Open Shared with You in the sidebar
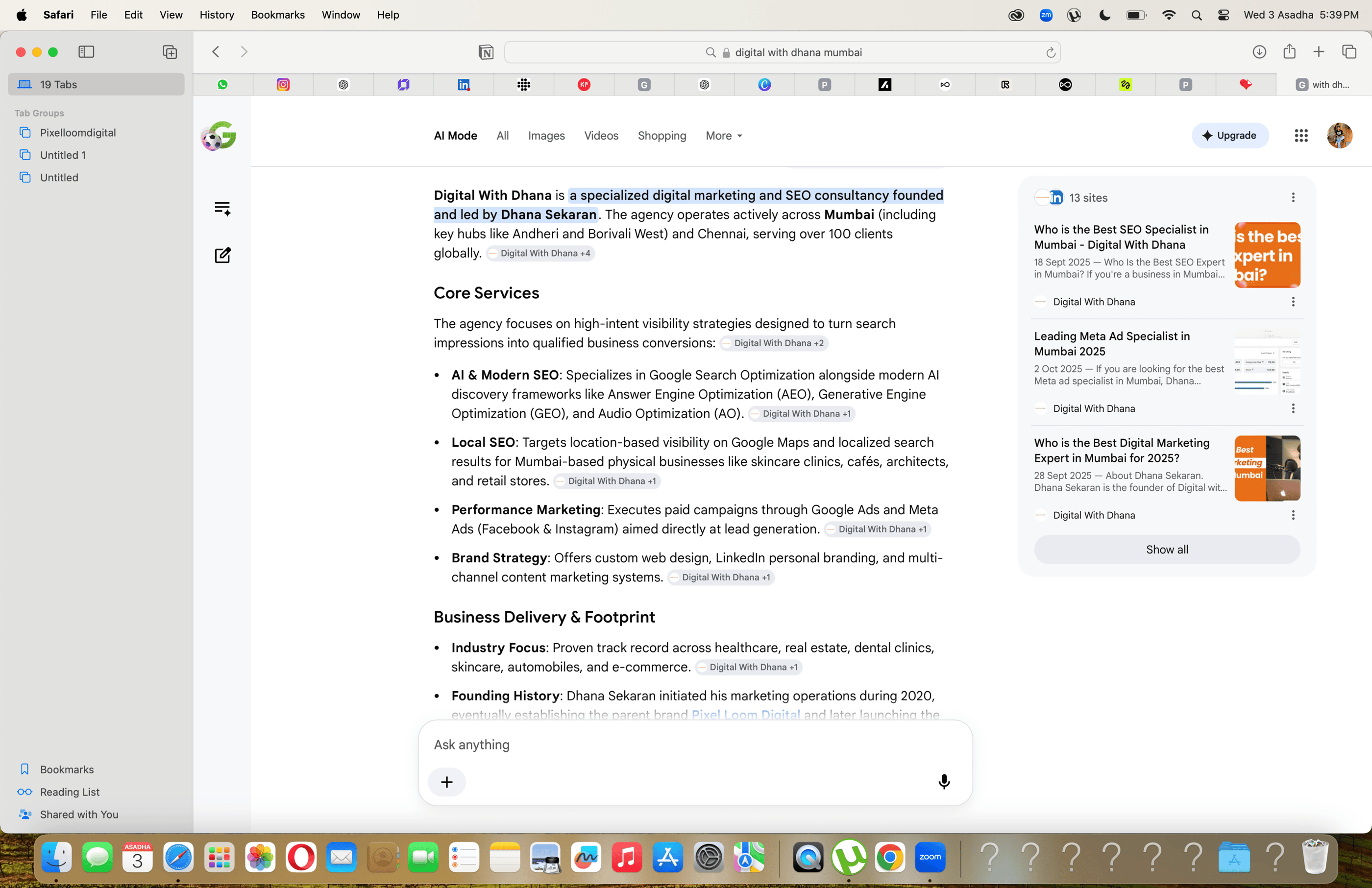1372x888 pixels. click(x=79, y=814)
